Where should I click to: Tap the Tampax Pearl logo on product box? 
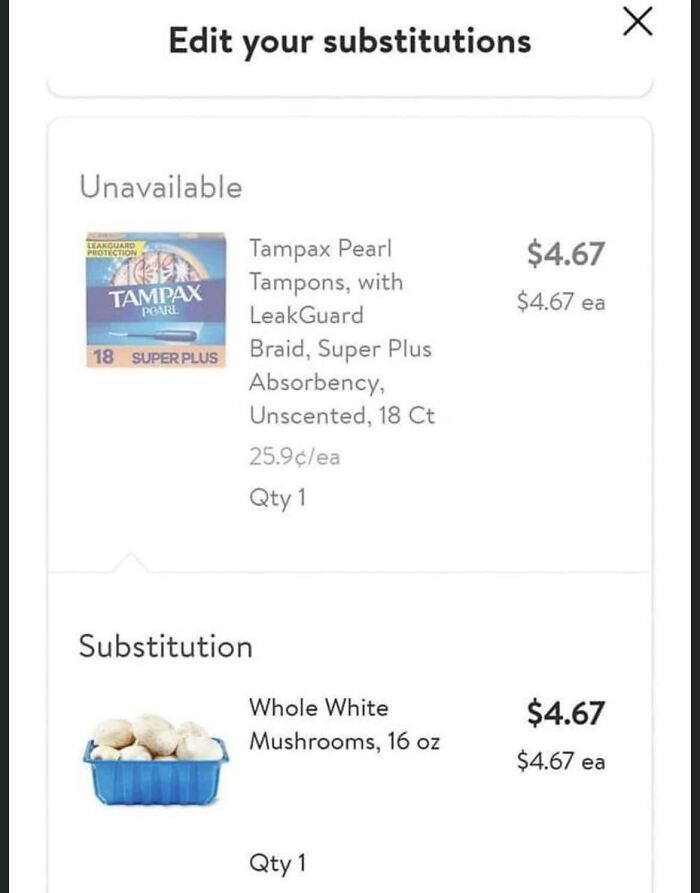tap(156, 297)
